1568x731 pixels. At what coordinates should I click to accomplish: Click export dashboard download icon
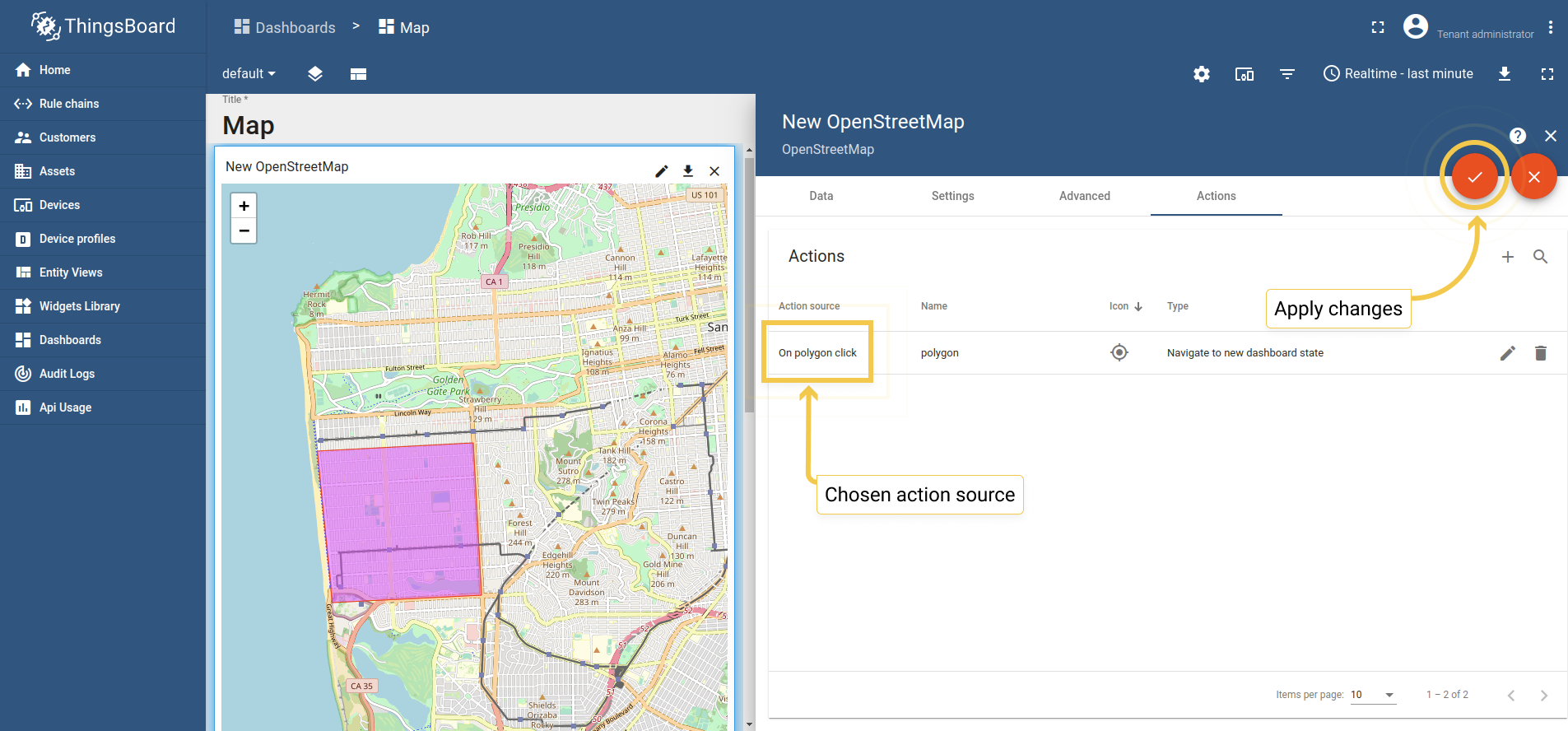point(1505,74)
